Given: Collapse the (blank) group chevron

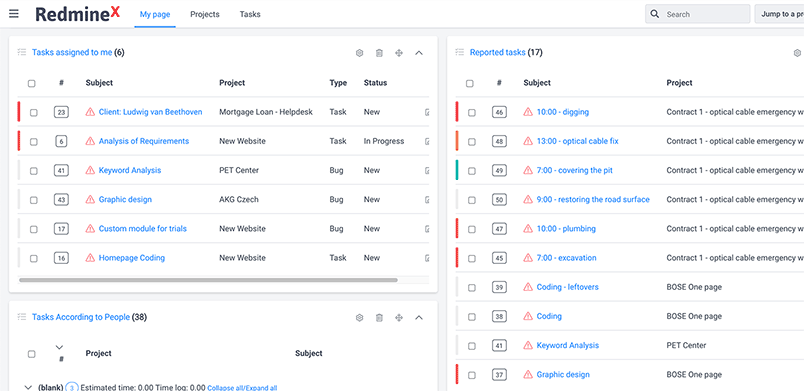Looking at the screenshot, I should point(28,387).
